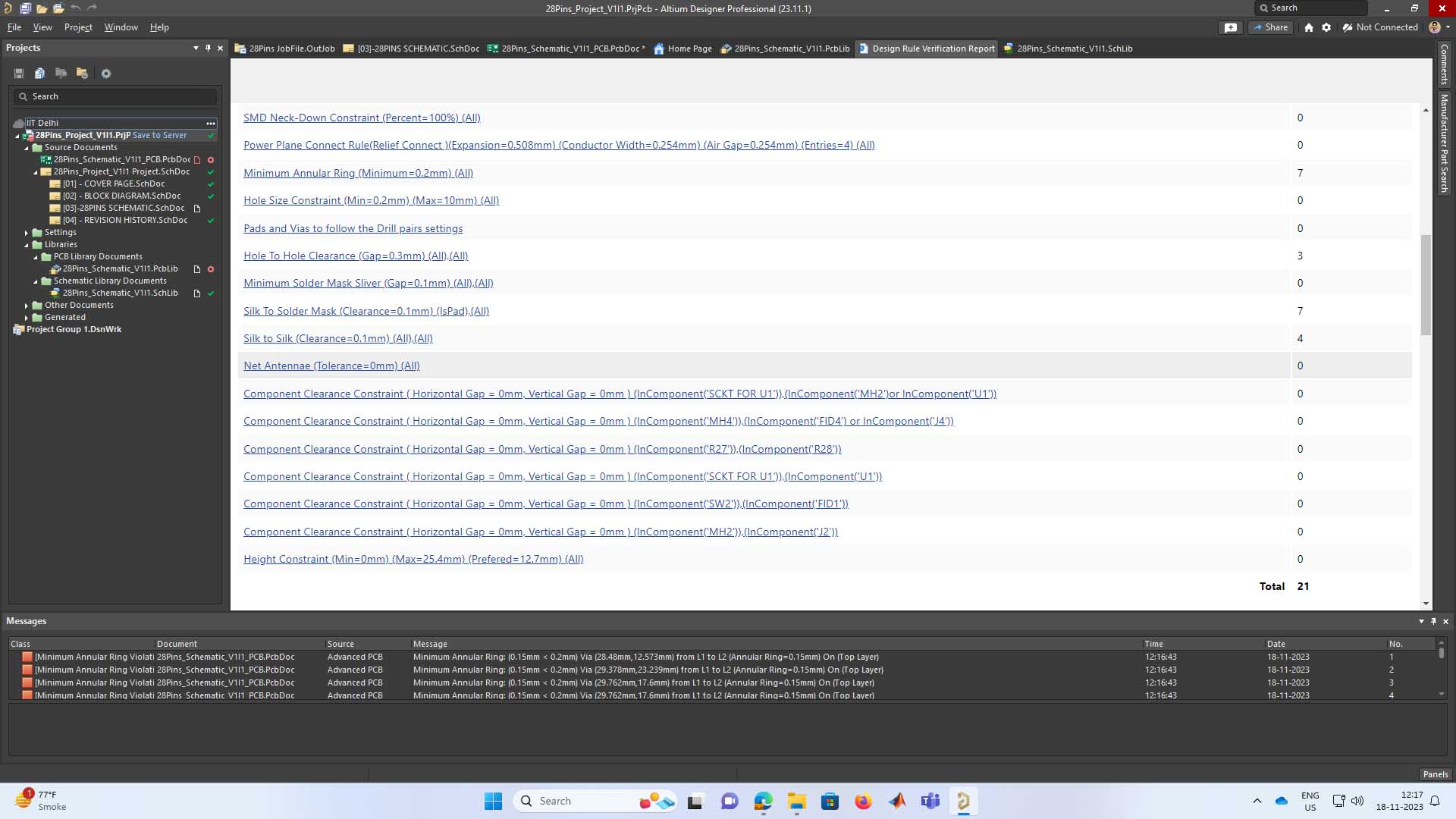Click the notifications icon beside Share
The height and width of the screenshot is (819, 1456).
[1230, 27]
